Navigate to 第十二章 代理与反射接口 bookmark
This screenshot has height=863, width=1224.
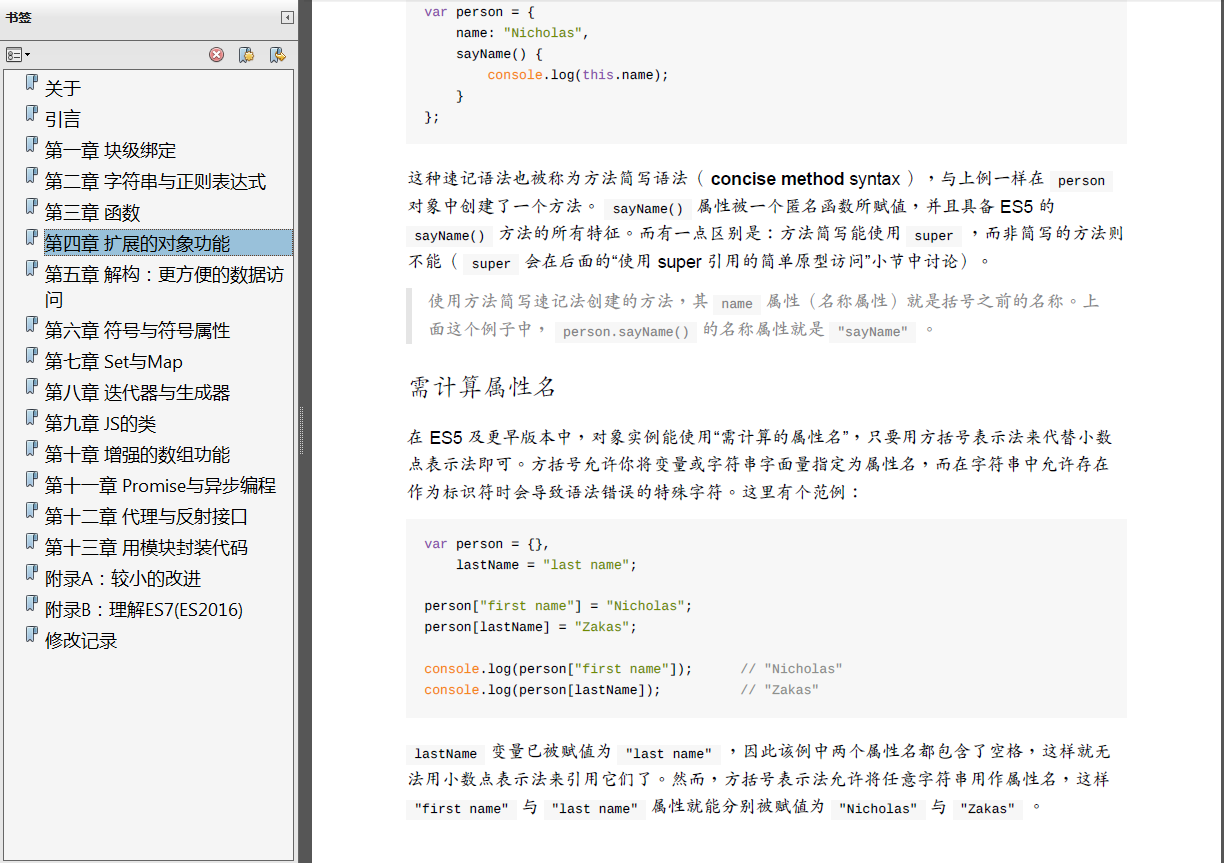146,517
